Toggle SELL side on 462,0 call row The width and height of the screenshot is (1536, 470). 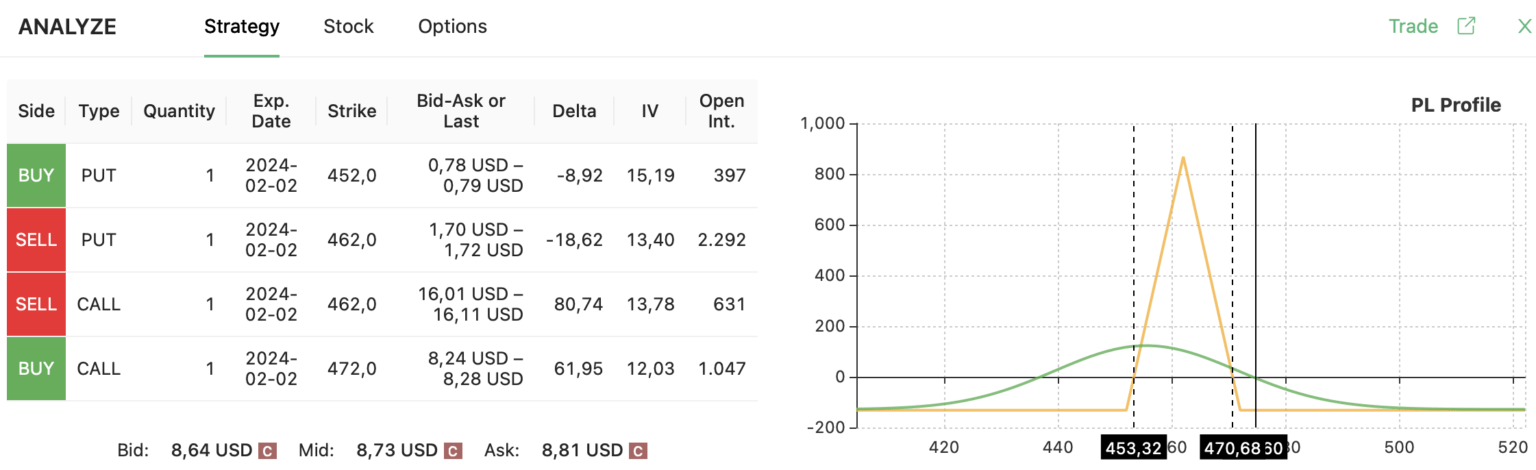(36, 304)
